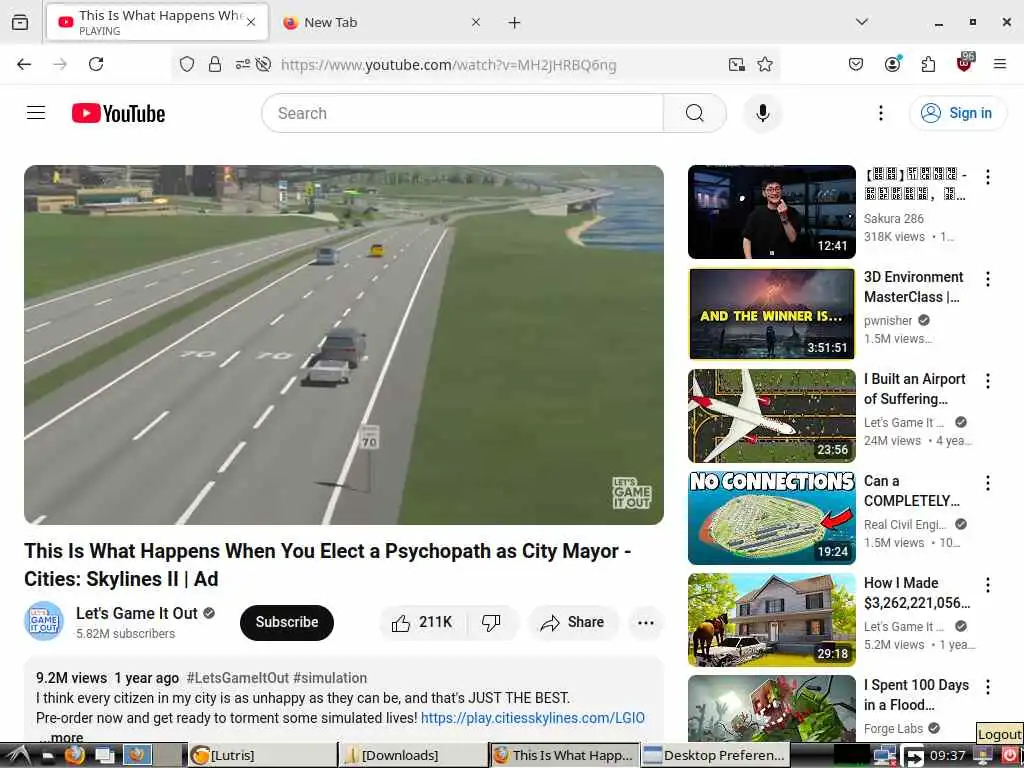1024x768 pixels.
Task: Open Desktop Preferences taskbar entry
Action: [714, 756]
